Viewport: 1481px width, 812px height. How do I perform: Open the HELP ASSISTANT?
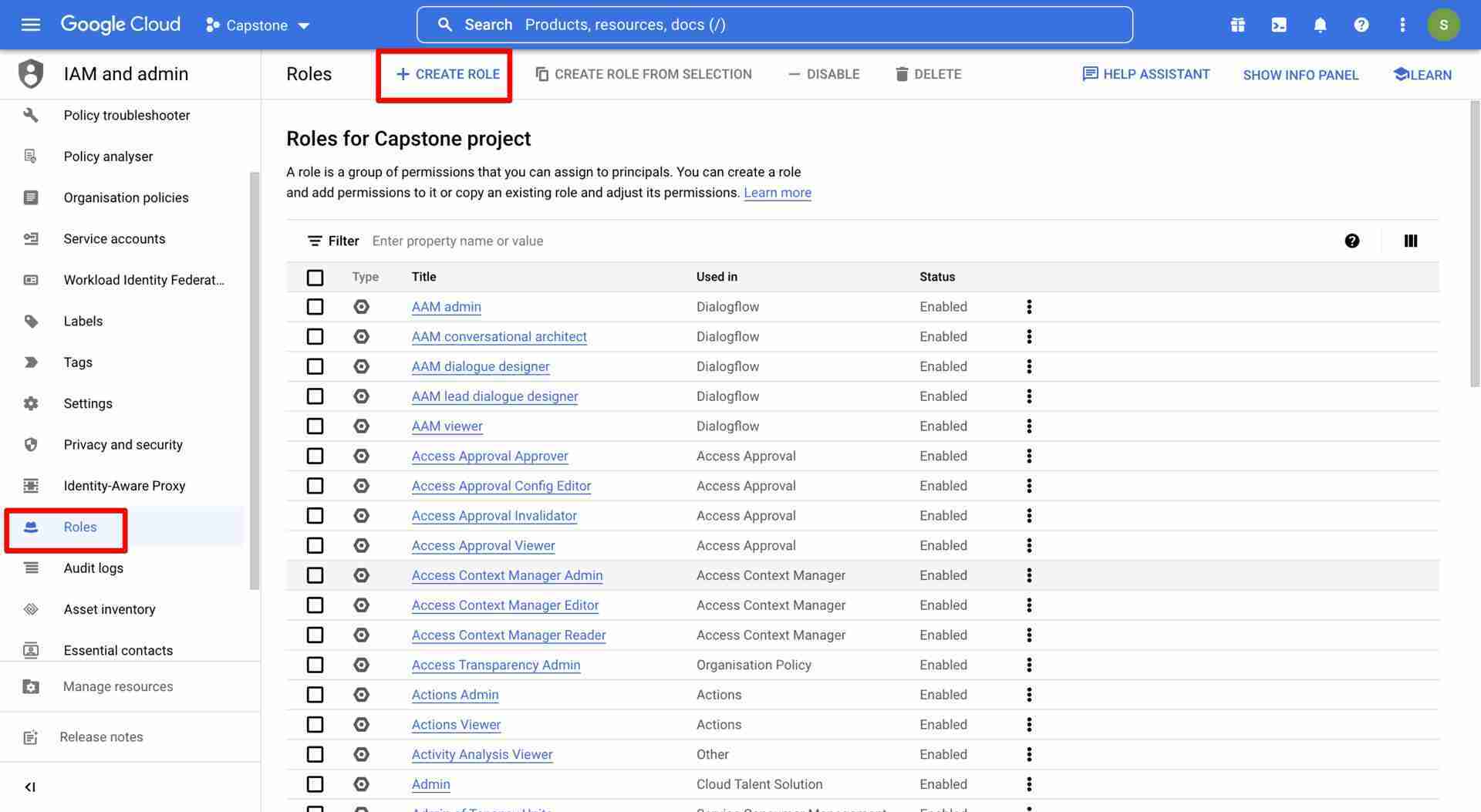click(1145, 74)
